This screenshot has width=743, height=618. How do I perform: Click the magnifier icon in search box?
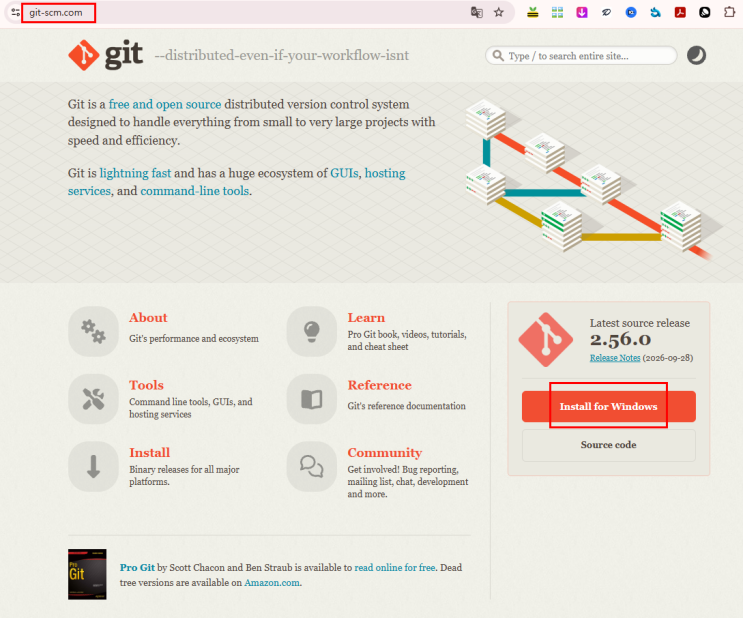pyautogui.click(x=498, y=56)
